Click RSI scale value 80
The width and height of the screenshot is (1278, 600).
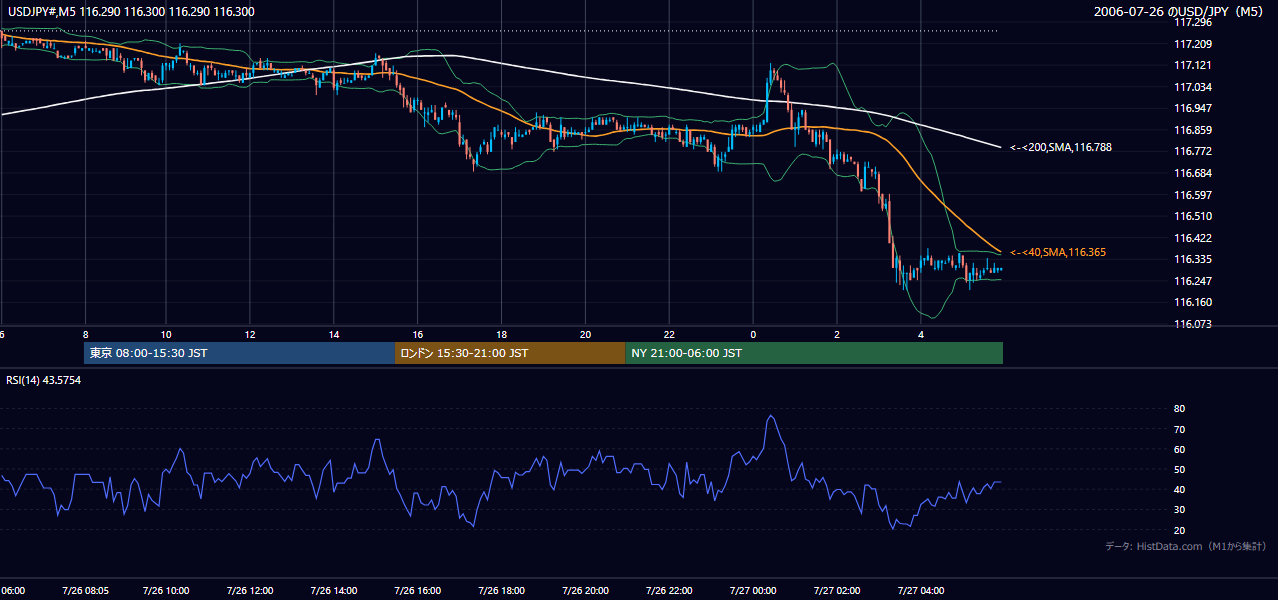tap(1180, 409)
